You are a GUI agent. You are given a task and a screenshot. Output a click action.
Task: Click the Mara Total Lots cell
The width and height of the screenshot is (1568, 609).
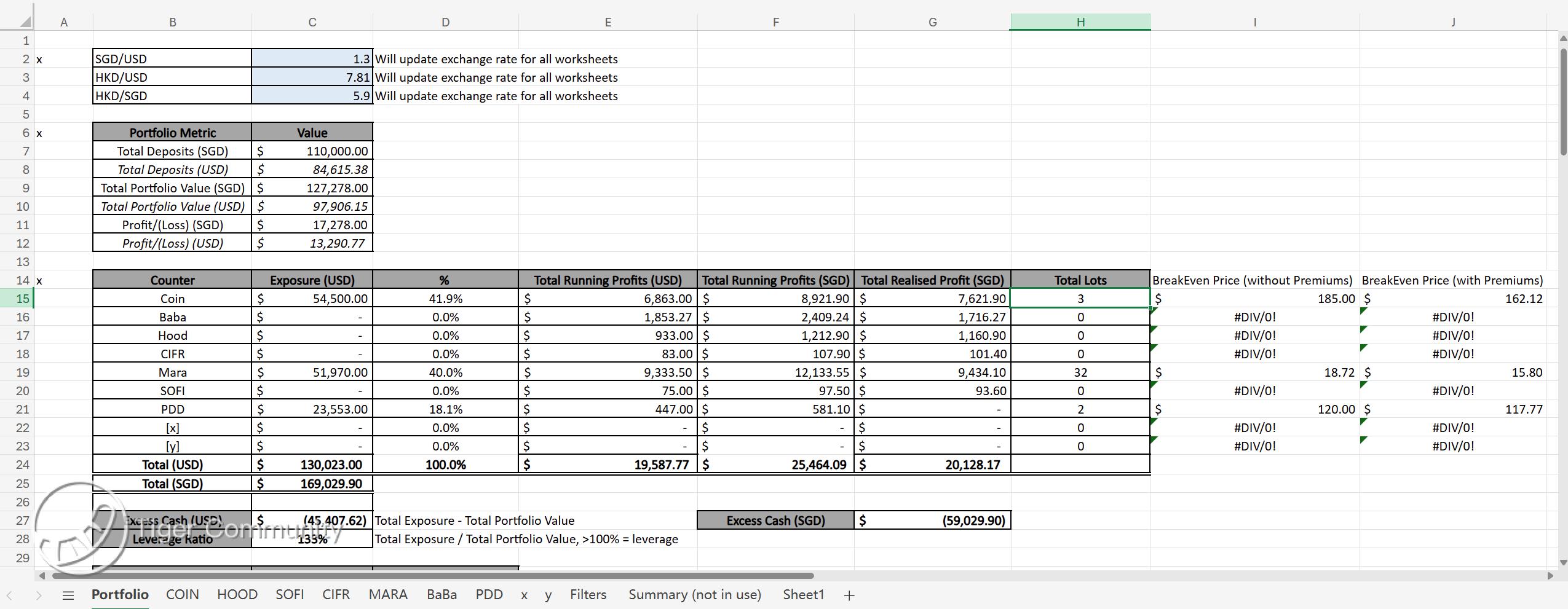pyautogui.click(x=1079, y=372)
